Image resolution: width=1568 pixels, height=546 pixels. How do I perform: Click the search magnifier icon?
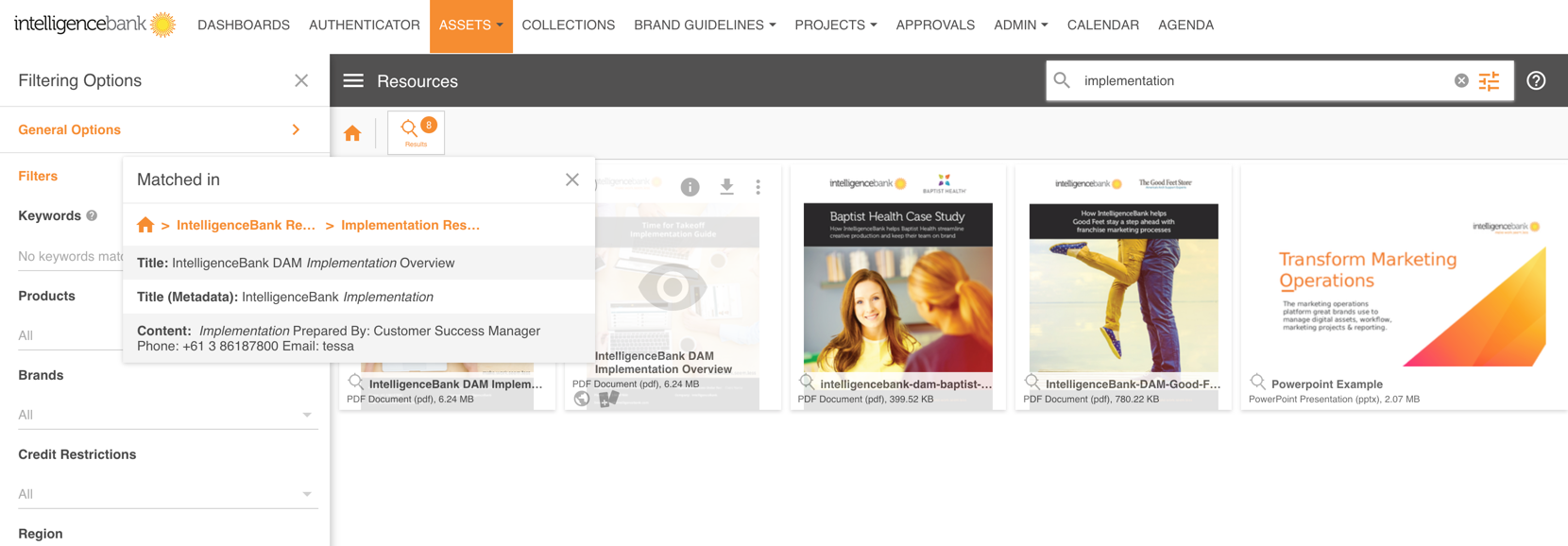1062,80
